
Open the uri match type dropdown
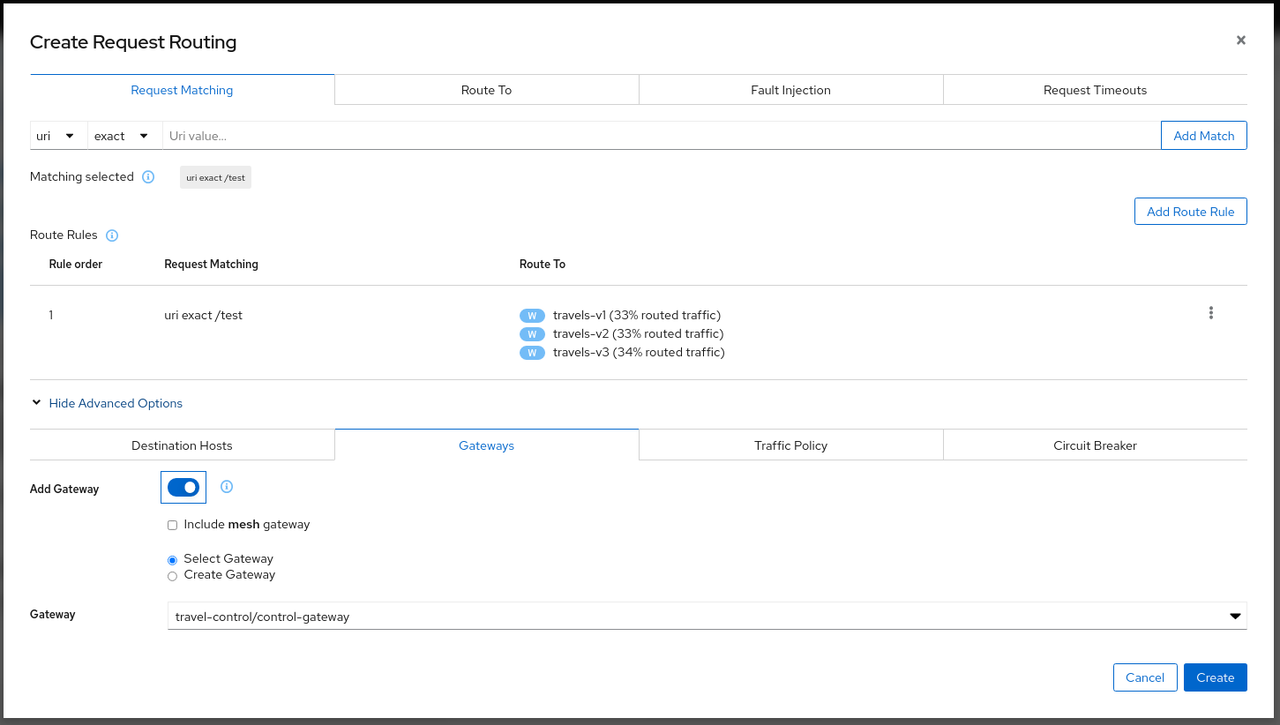click(57, 135)
